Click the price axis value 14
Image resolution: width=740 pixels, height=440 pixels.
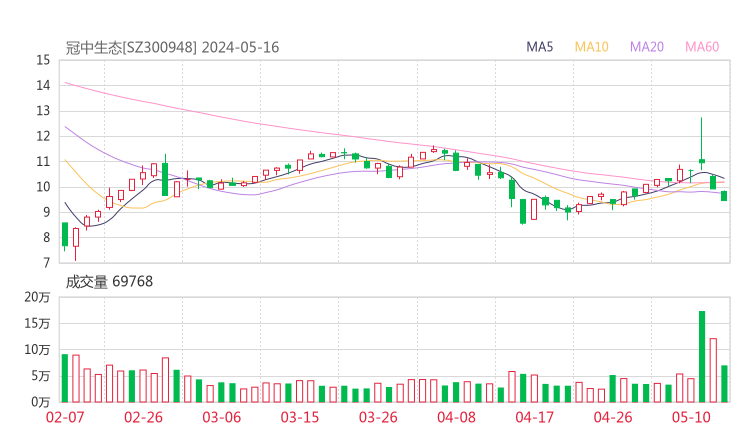(x=43, y=85)
